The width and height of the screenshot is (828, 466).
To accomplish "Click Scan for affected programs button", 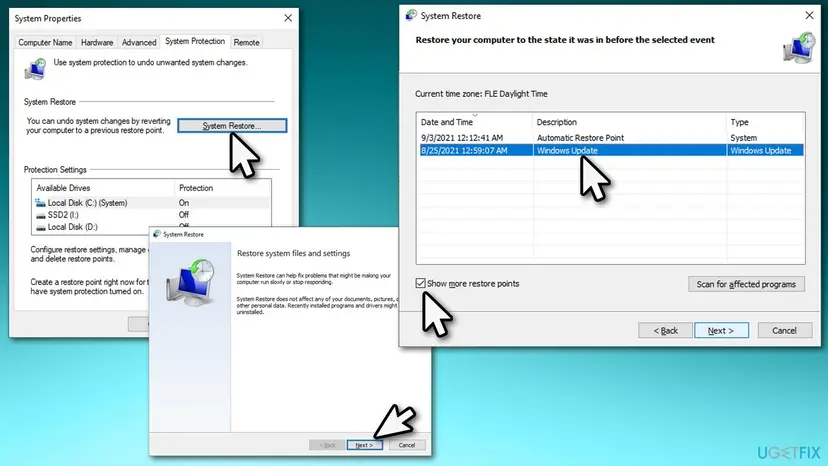I will [x=746, y=284].
